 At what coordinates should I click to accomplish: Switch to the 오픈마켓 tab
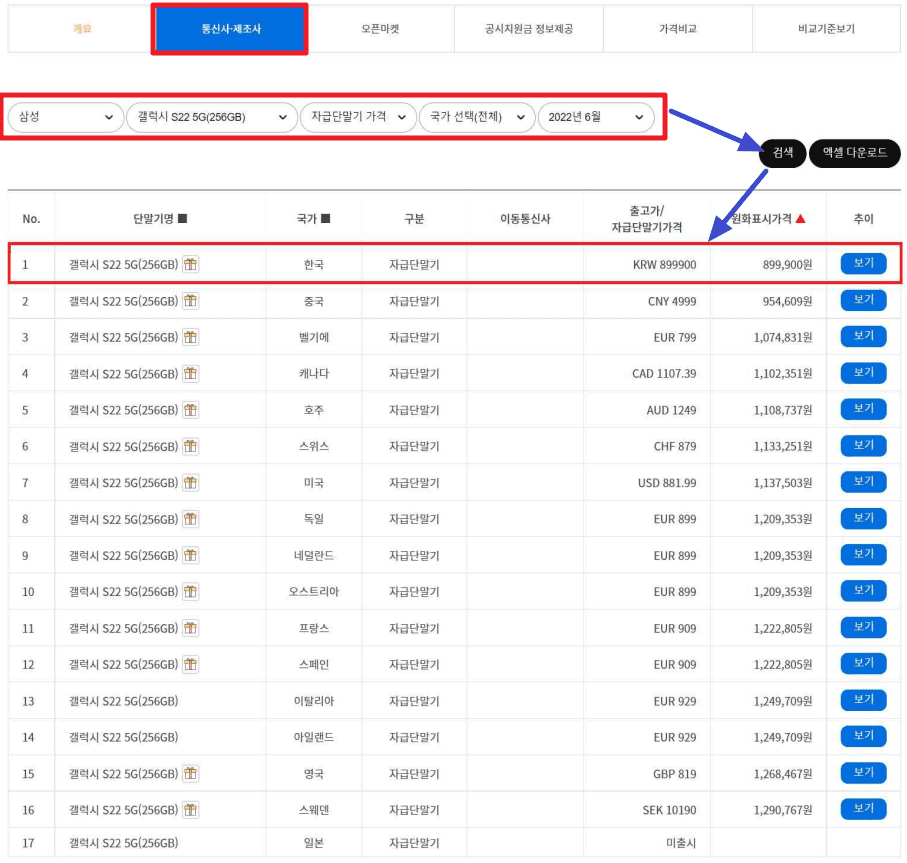click(380, 29)
